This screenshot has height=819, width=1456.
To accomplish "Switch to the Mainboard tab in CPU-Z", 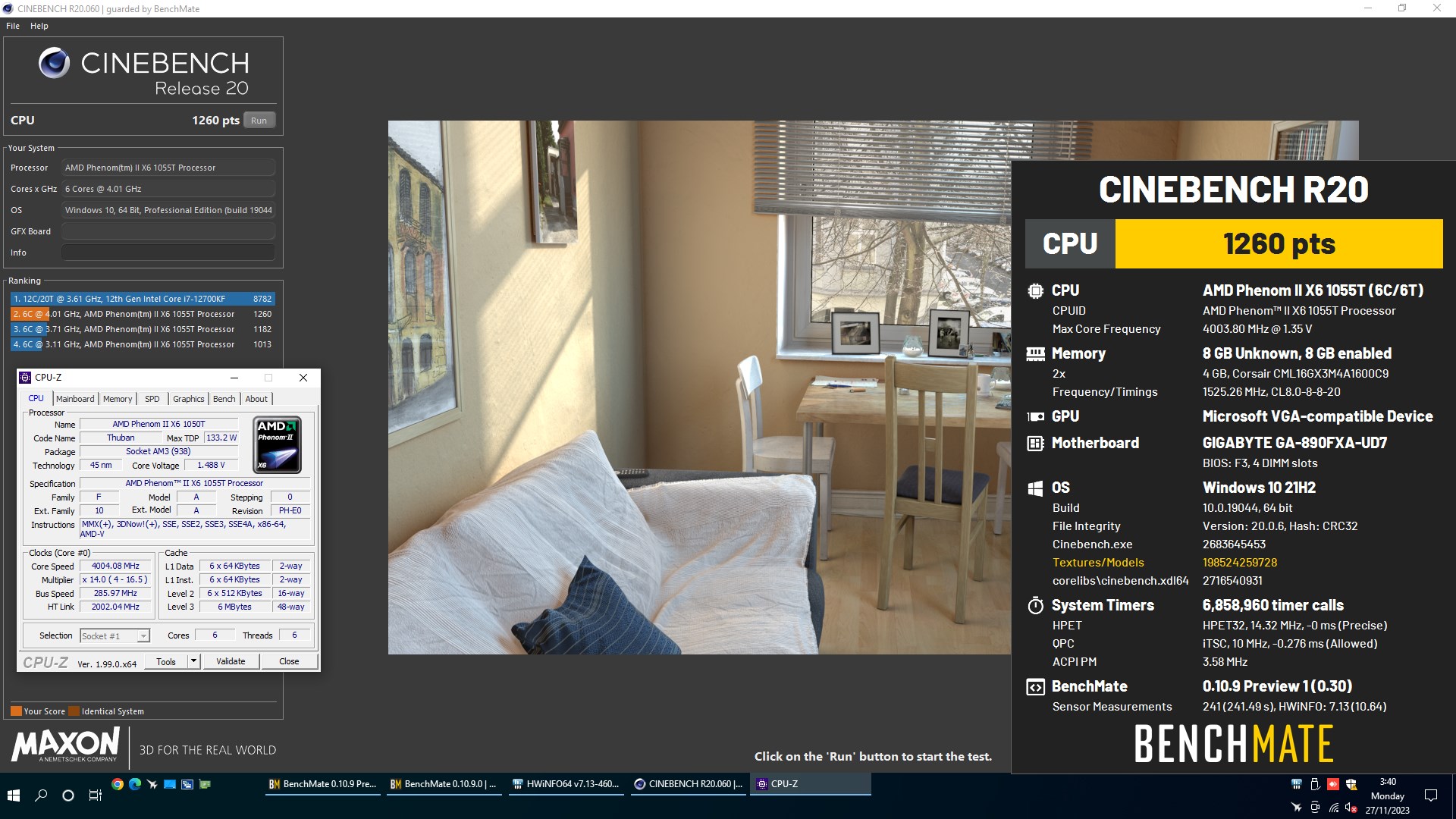I will coord(75,399).
